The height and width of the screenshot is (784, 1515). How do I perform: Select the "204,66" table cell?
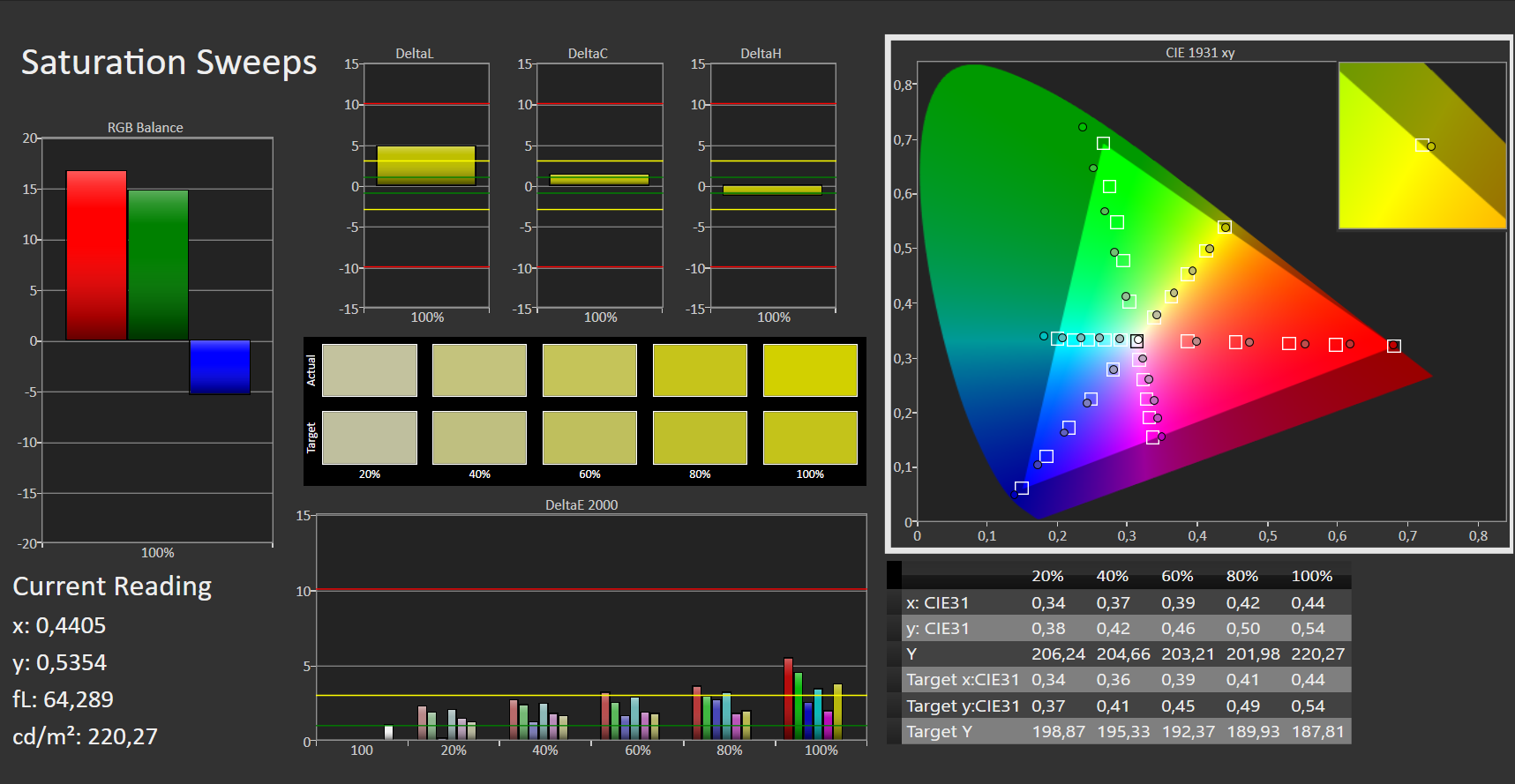point(1123,654)
